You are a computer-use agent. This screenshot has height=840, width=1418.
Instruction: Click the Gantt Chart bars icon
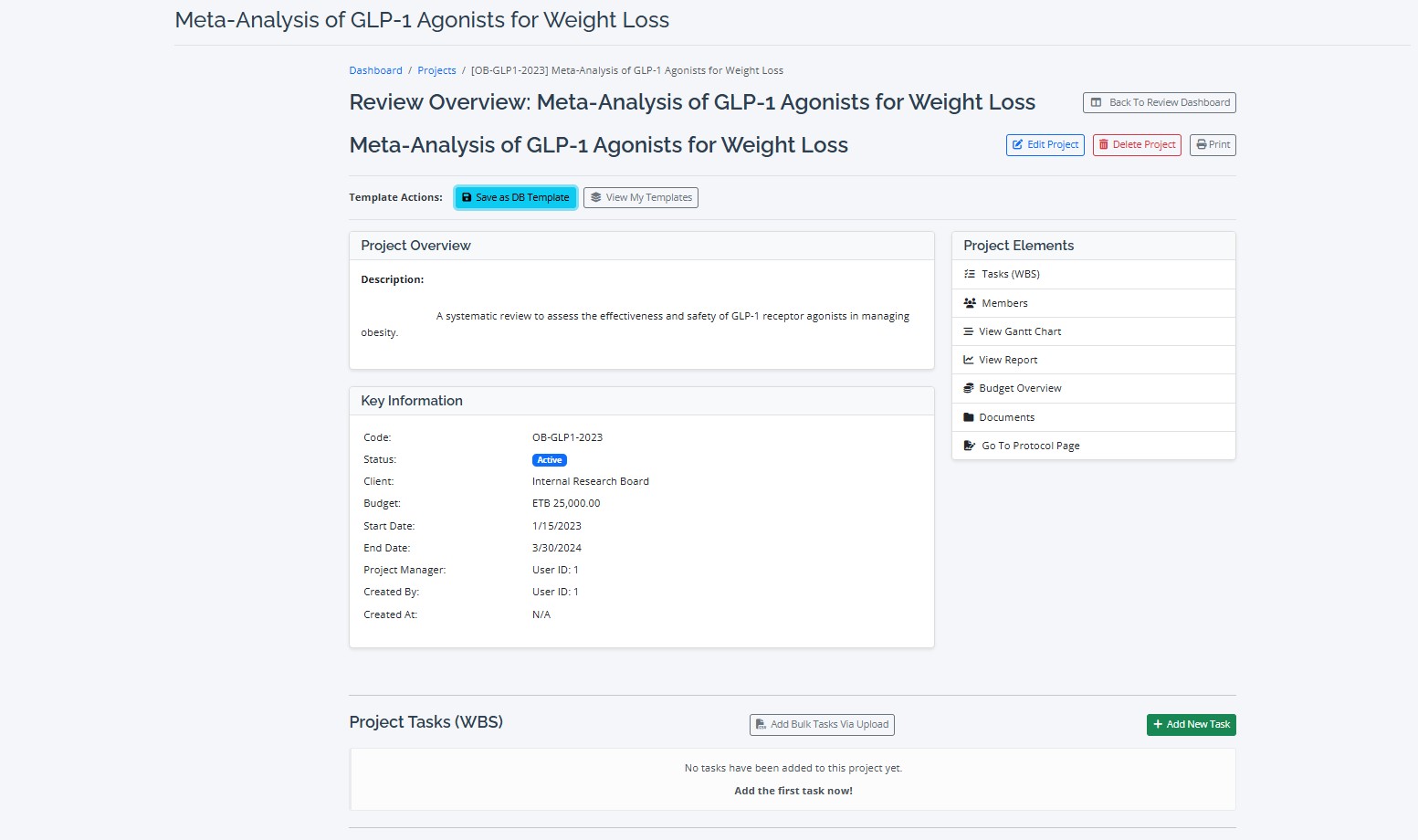pos(969,331)
